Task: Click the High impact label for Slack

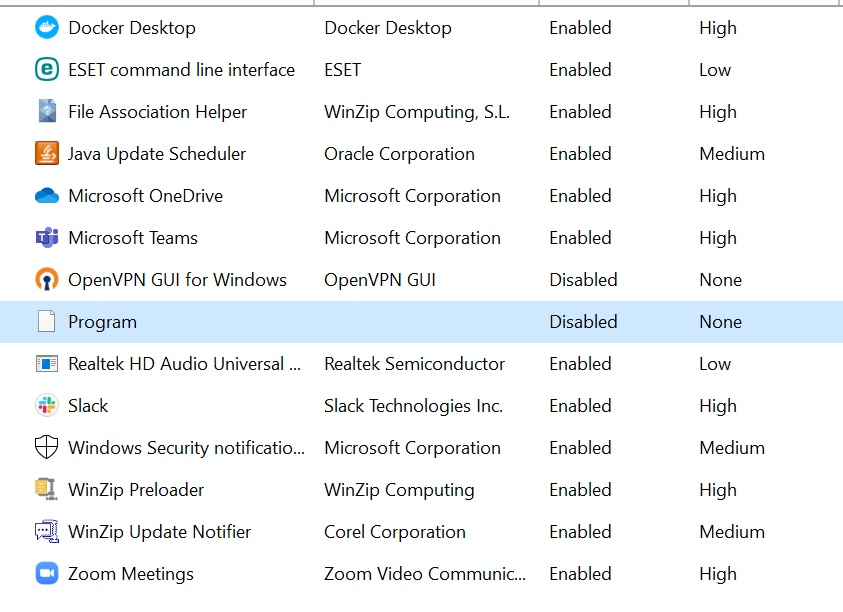Action: (717, 405)
